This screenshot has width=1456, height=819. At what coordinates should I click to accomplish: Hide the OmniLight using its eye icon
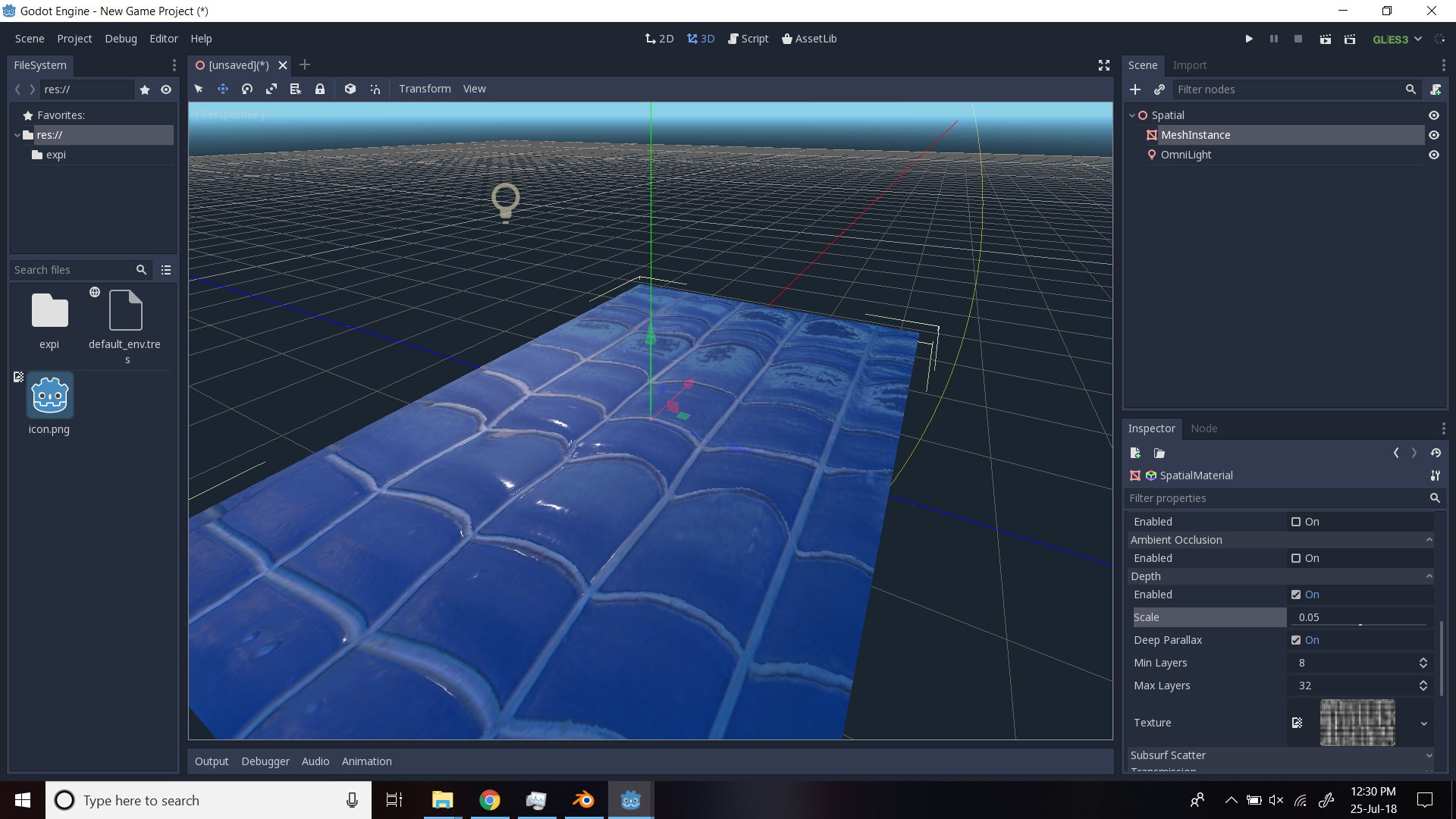pos(1434,155)
